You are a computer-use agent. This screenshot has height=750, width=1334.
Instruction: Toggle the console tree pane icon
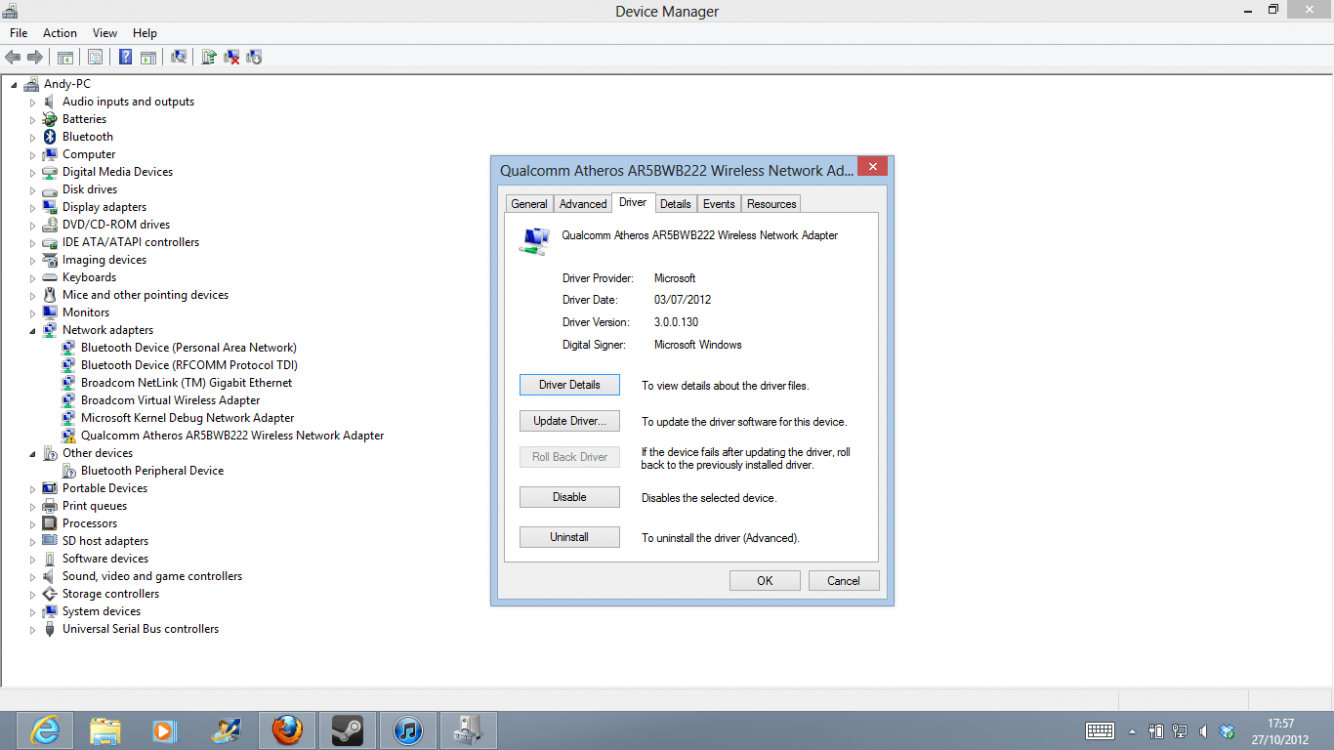pos(65,57)
